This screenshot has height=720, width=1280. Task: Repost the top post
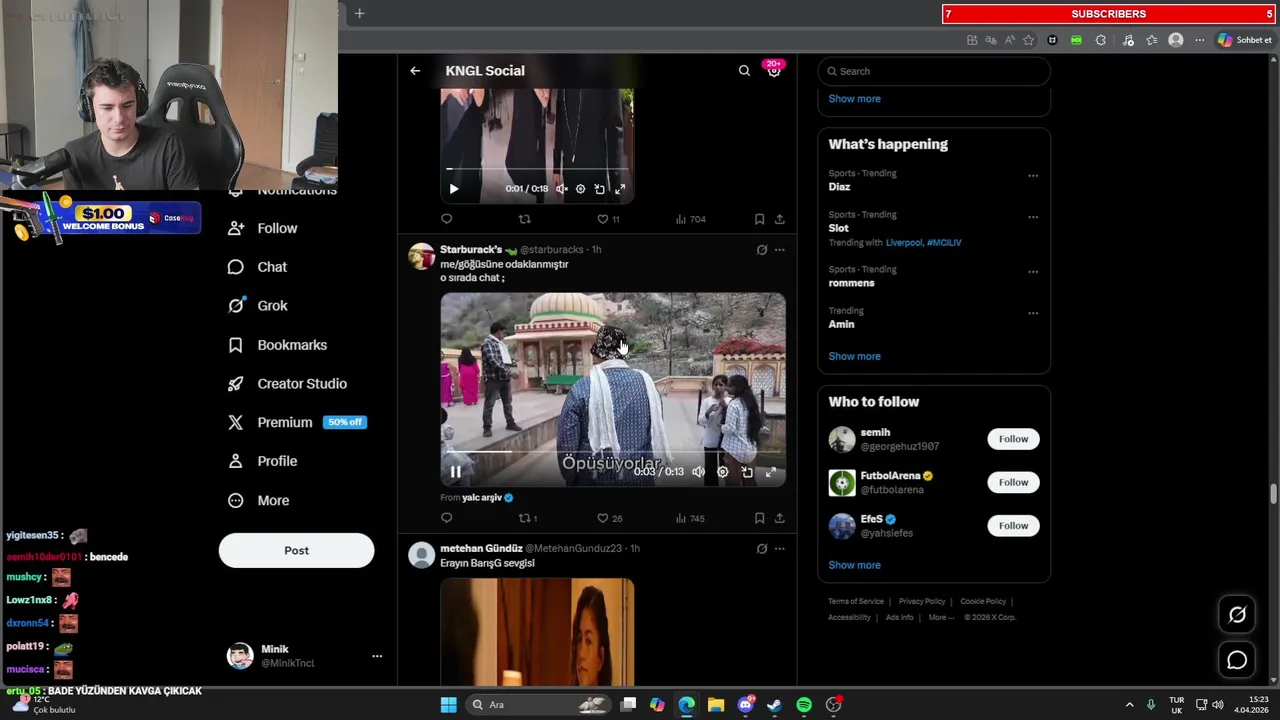coord(524,219)
